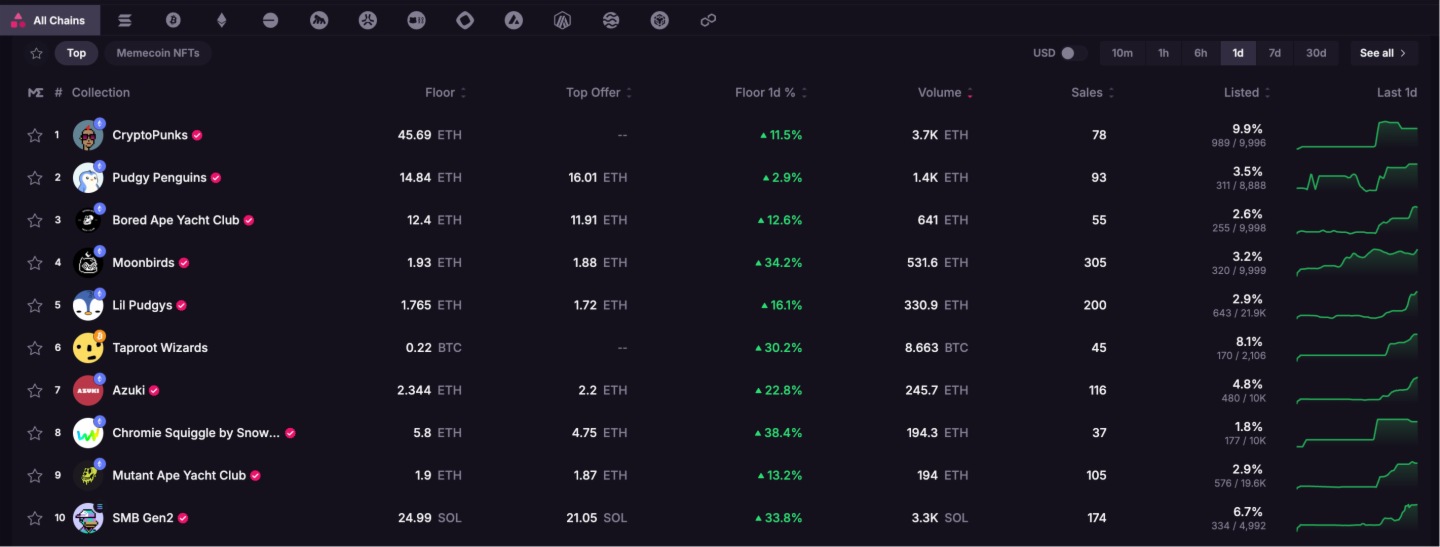Filter by the Ethereum chain icon
Image resolution: width=1440 pixels, height=547 pixels.
pyautogui.click(x=222, y=20)
